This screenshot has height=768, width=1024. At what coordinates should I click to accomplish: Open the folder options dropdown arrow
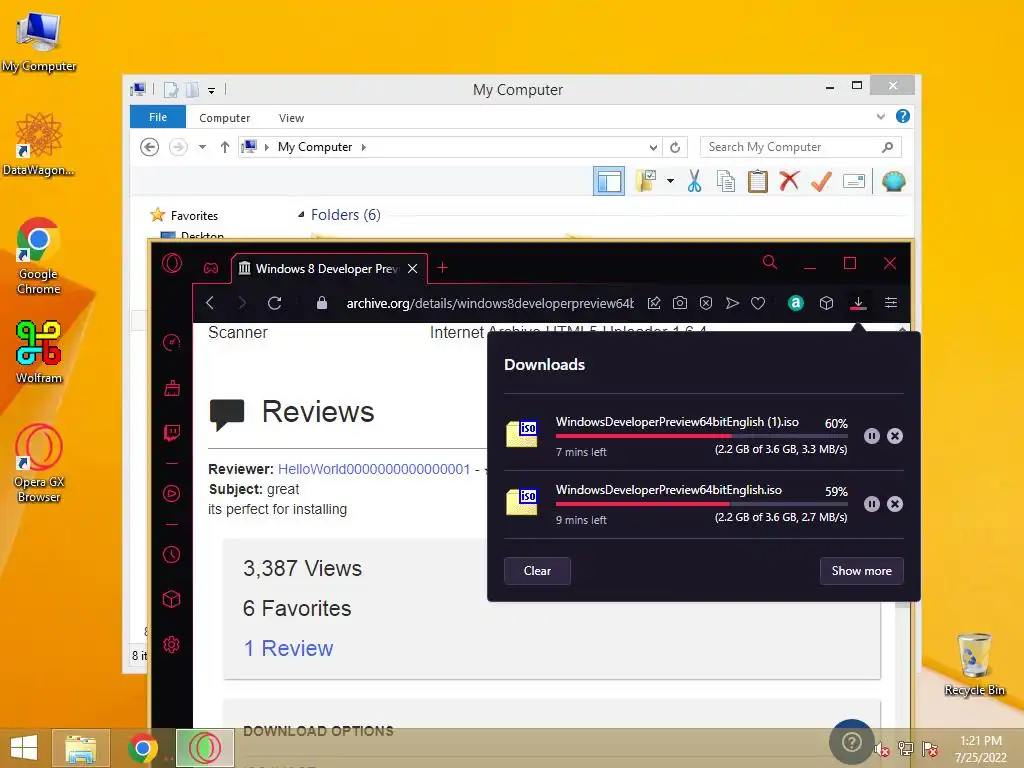(671, 181)
